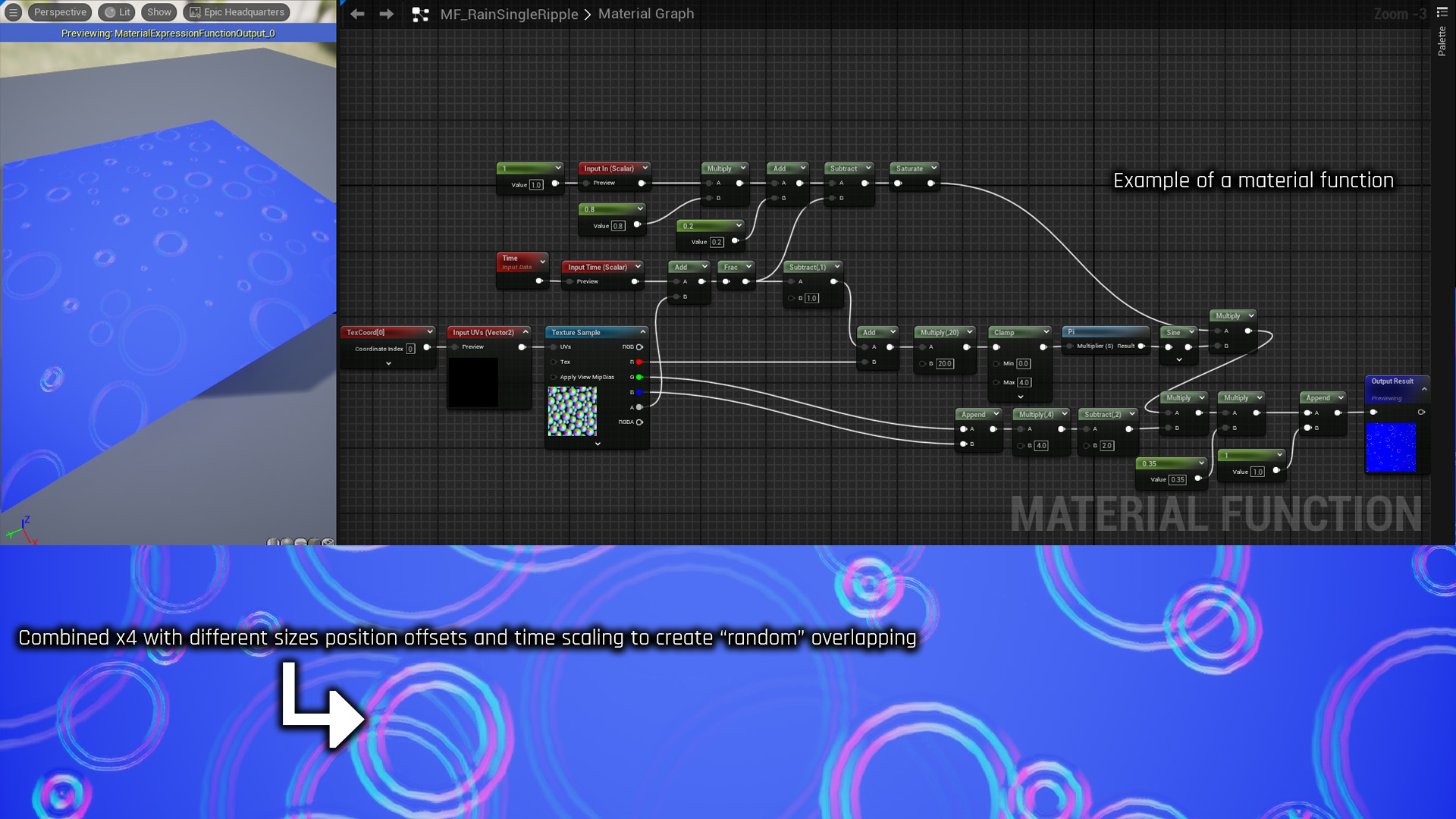Toggle the Clamp Max input pin
1456x819 pixels.
coord(996,382)
